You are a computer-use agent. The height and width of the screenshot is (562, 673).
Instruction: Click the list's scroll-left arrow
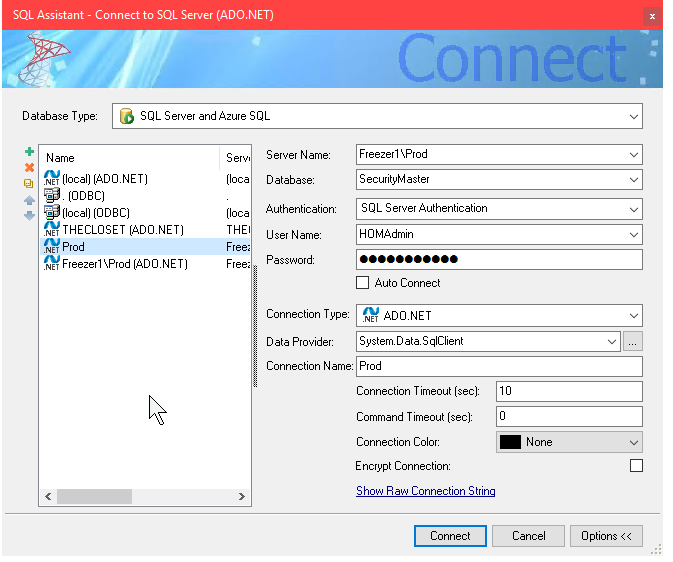click(49, 497)
